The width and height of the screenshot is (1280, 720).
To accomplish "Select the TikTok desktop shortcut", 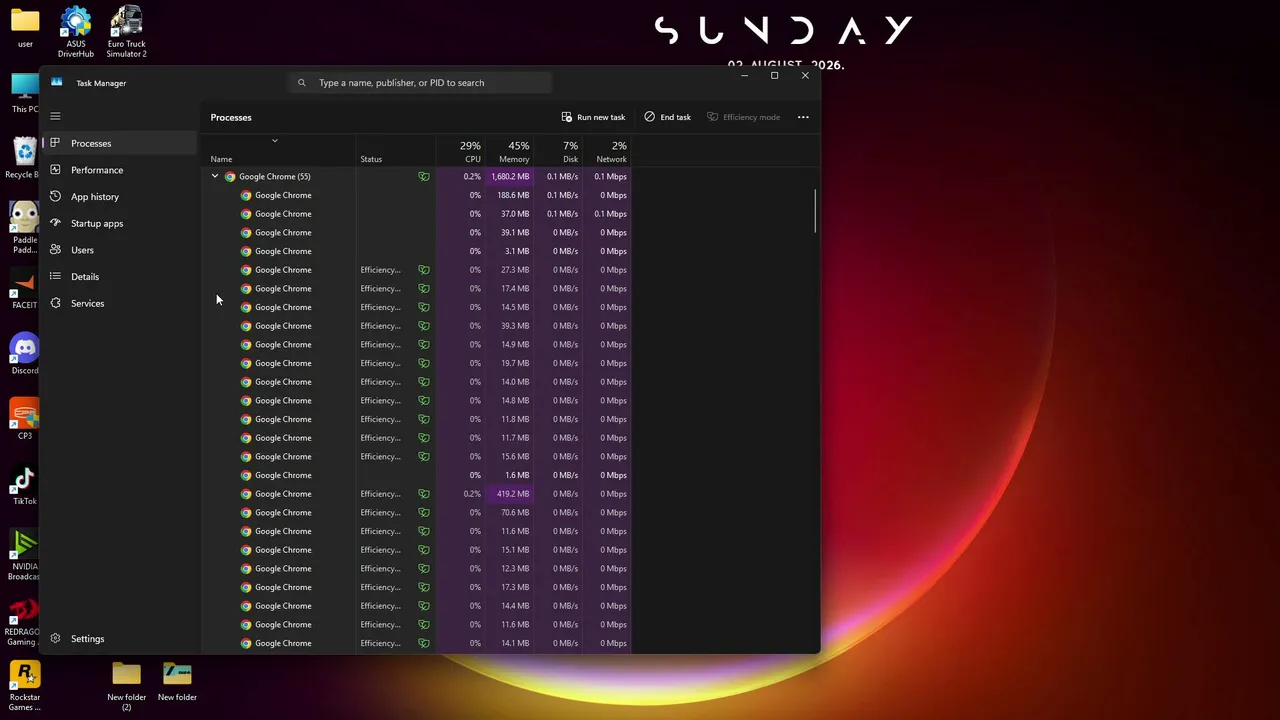I will click(25, 486).
